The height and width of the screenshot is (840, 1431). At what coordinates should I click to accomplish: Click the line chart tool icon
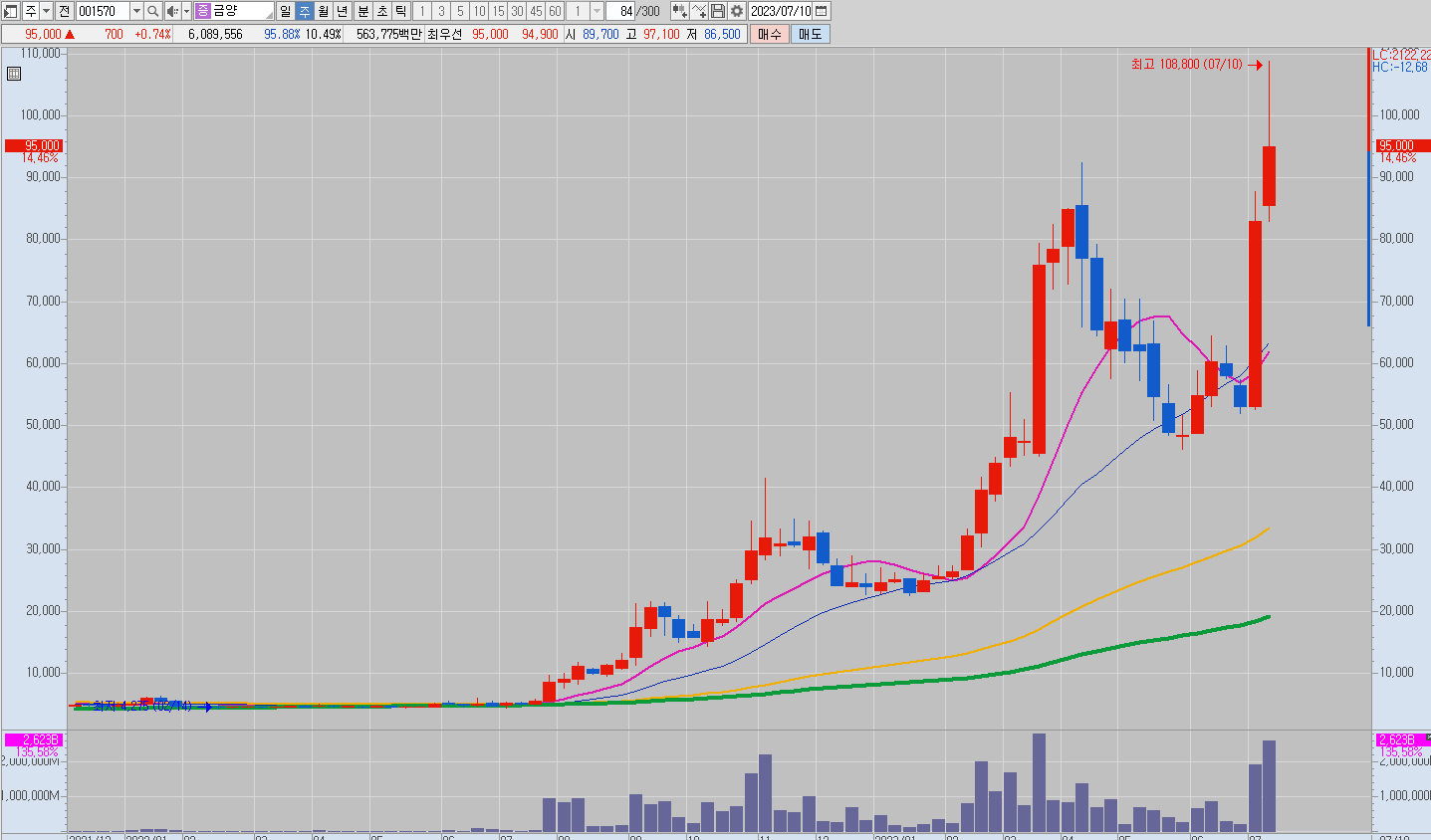click(699, 11)
